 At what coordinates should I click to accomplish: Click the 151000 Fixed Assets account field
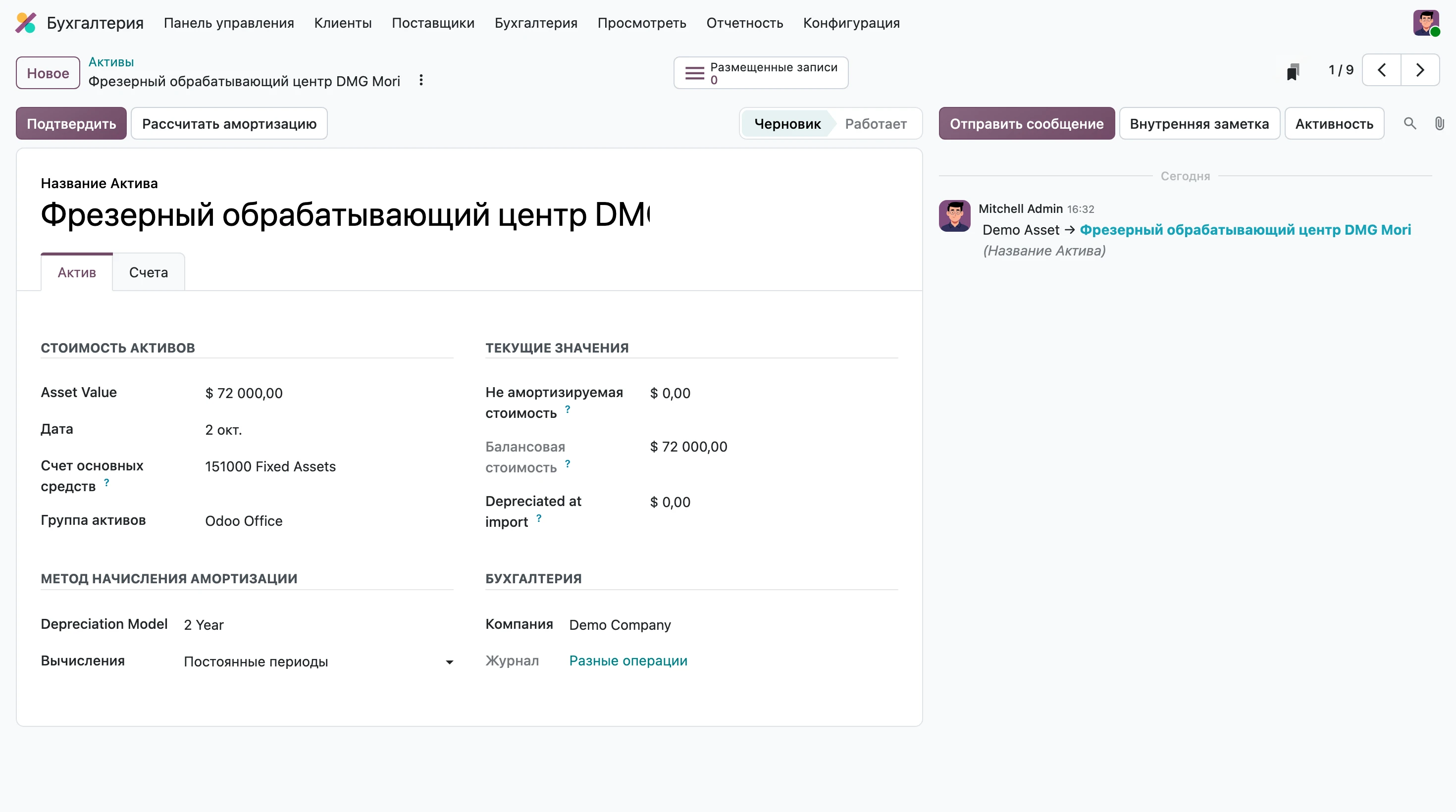pyautogui.click(x=329, y=466)
